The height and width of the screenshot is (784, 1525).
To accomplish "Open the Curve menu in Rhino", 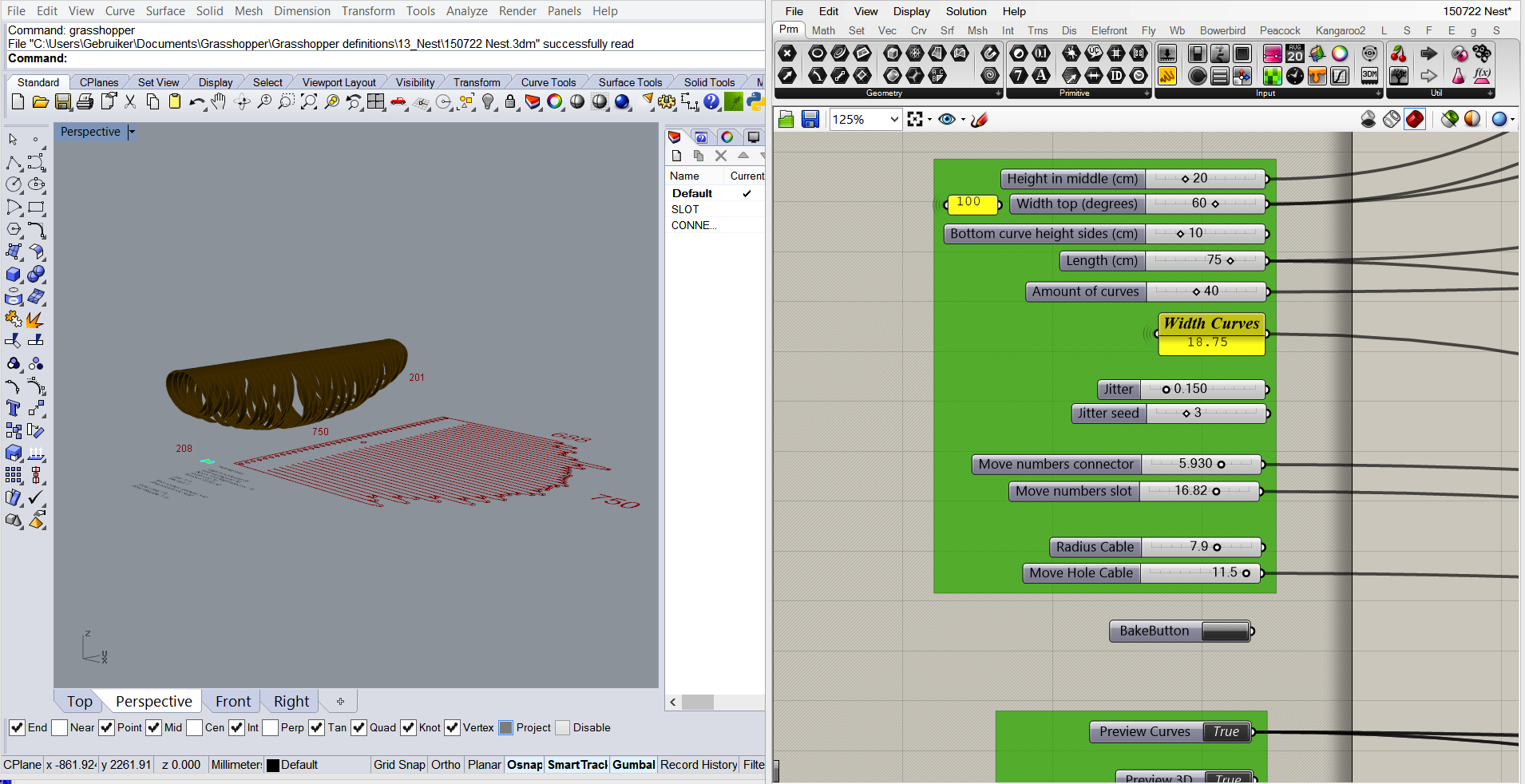I will coord(120,11).
